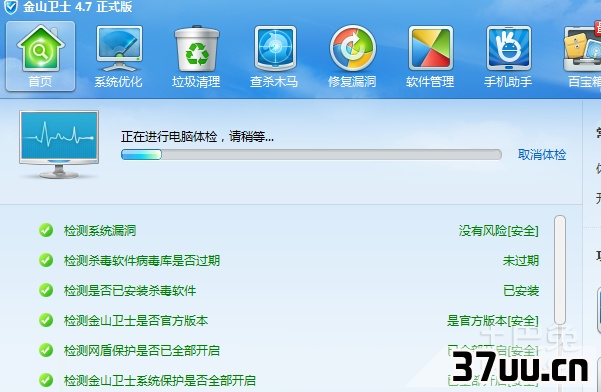This screenshot has height=392, width=601.
Task: Click the 金山卫士 shield logo in title bar
Action: click(x=11, y=7)
